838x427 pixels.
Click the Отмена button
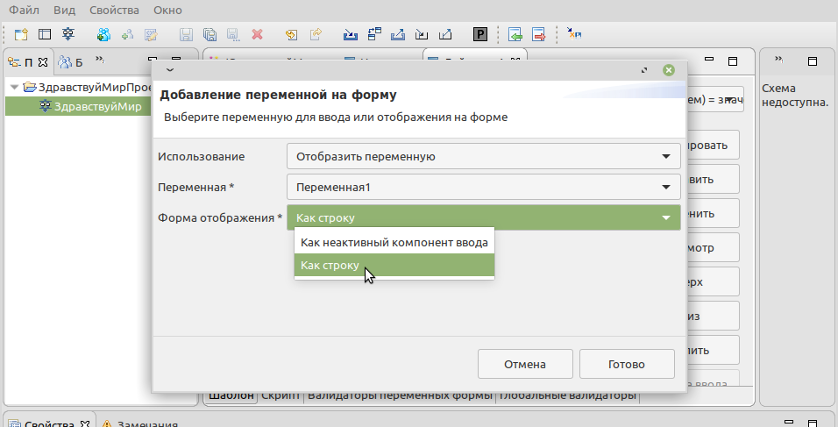525,364
